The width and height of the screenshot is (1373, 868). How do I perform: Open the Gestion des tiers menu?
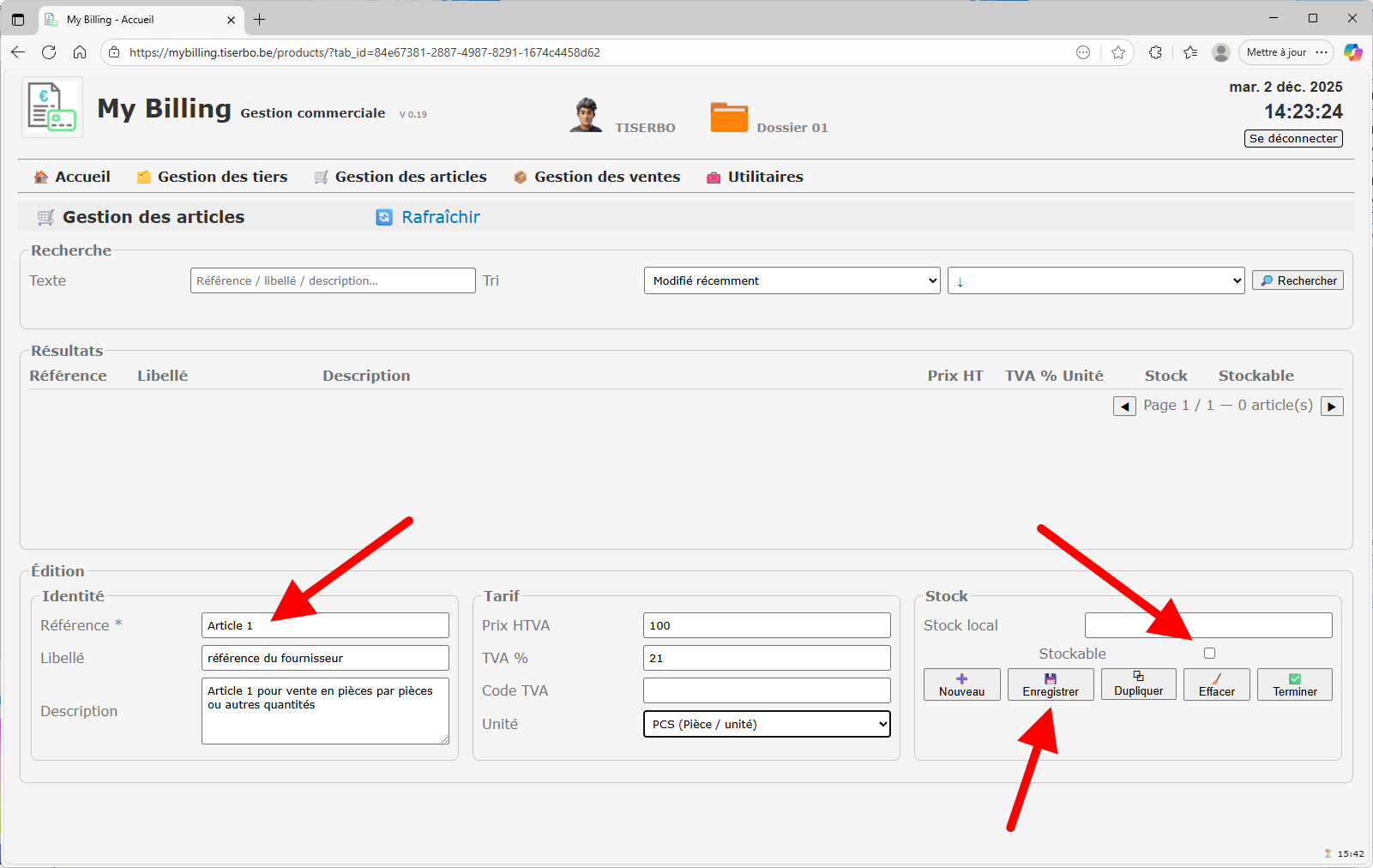tap(222, 177)
